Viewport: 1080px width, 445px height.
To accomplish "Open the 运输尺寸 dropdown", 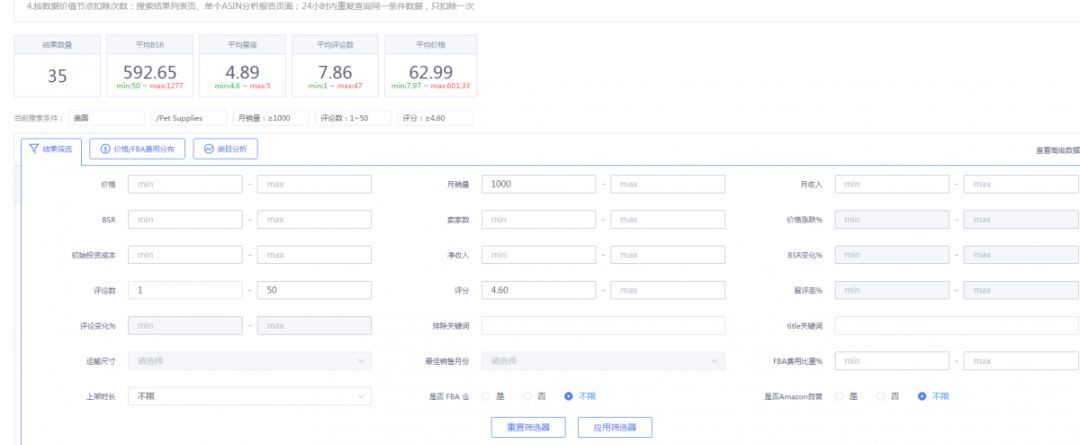I will (x=249, y=361).
